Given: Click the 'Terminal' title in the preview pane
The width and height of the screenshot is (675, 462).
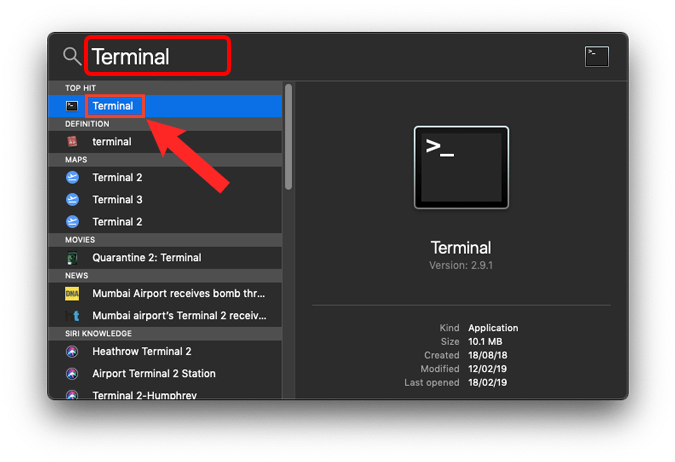Looking at the screenshot, I should point(461,248).
